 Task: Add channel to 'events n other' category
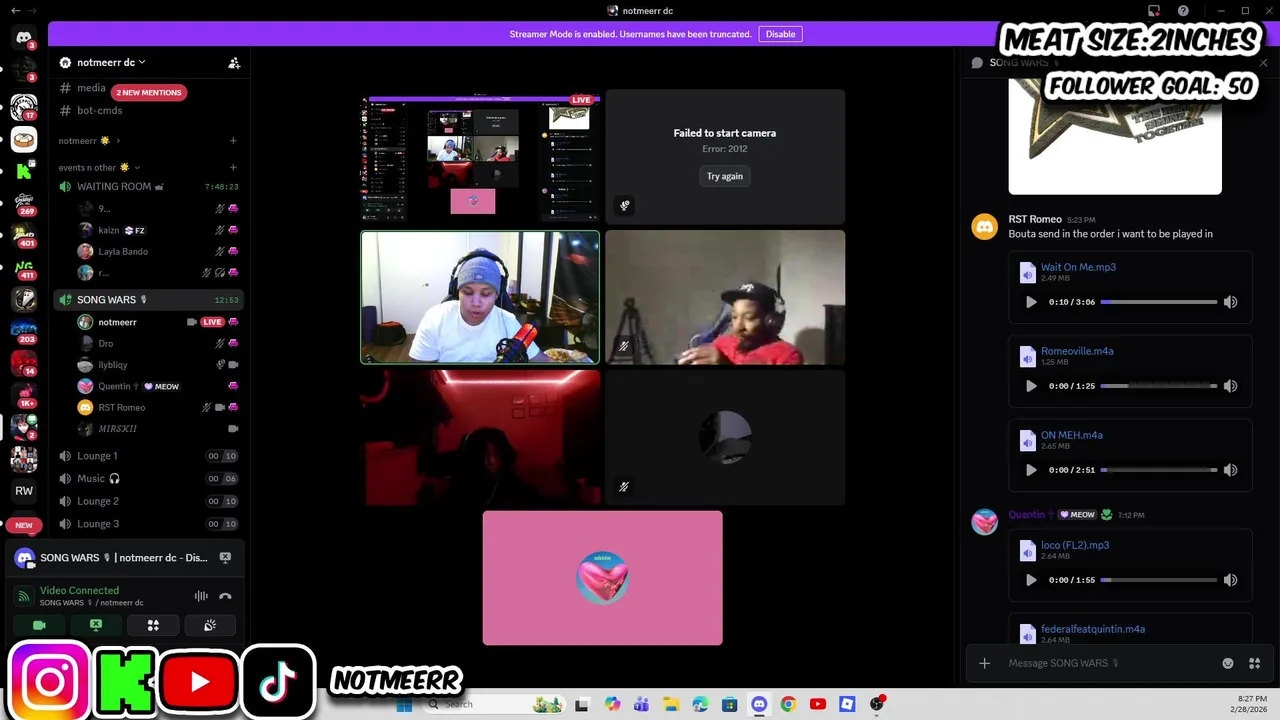point(233,167)
